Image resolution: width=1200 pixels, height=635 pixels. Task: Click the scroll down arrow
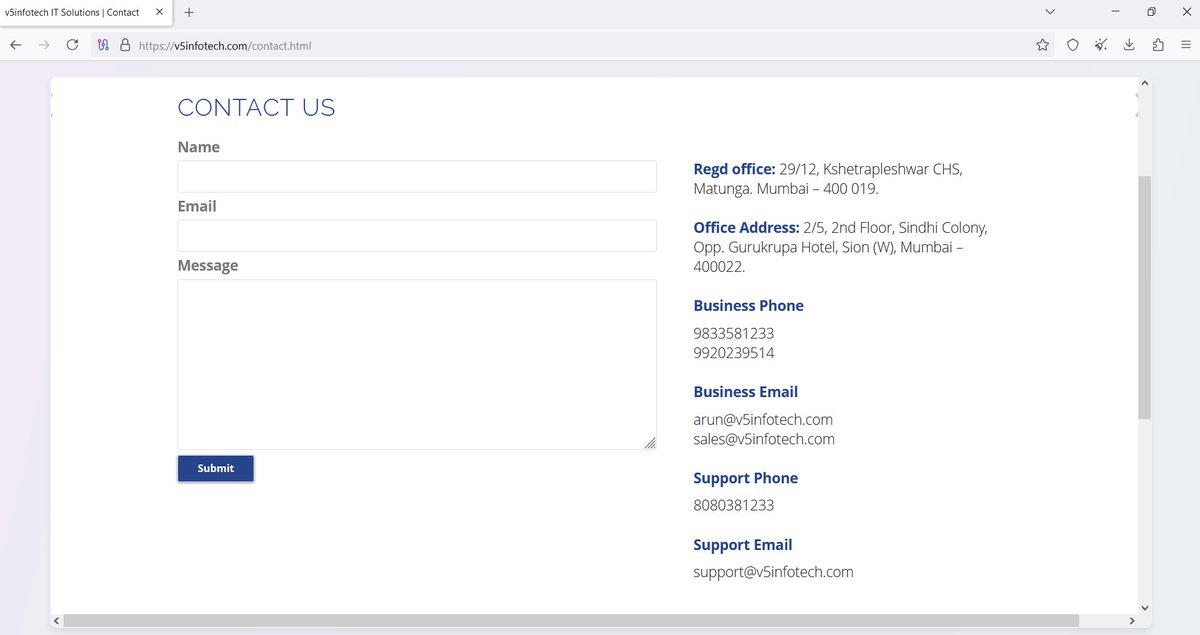[1144, 607]
